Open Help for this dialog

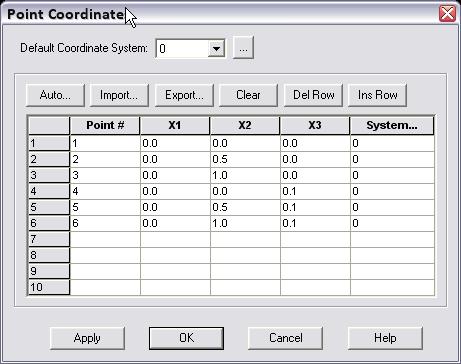pos(385,338)
